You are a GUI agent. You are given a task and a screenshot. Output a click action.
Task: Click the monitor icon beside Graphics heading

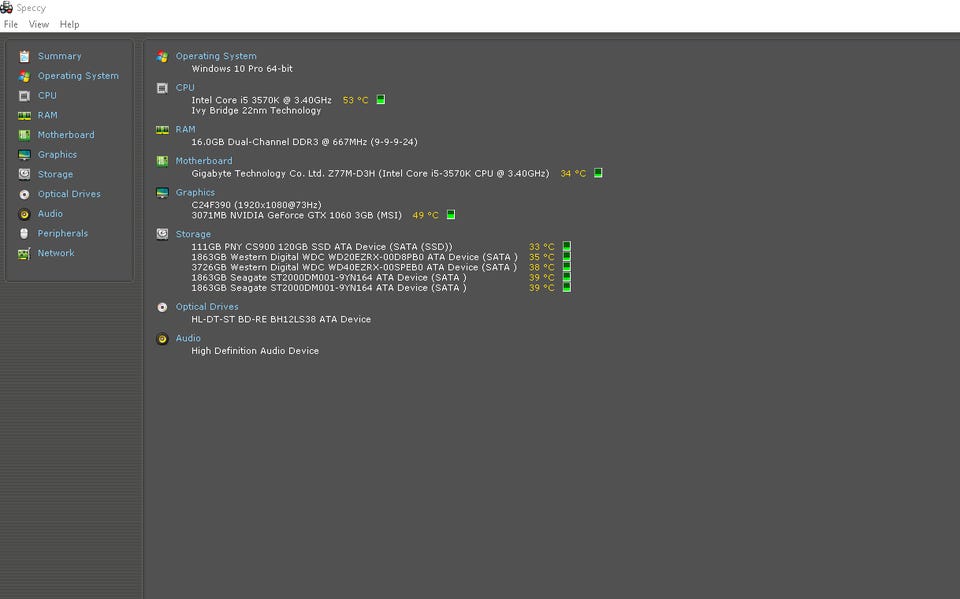point(162,193)
